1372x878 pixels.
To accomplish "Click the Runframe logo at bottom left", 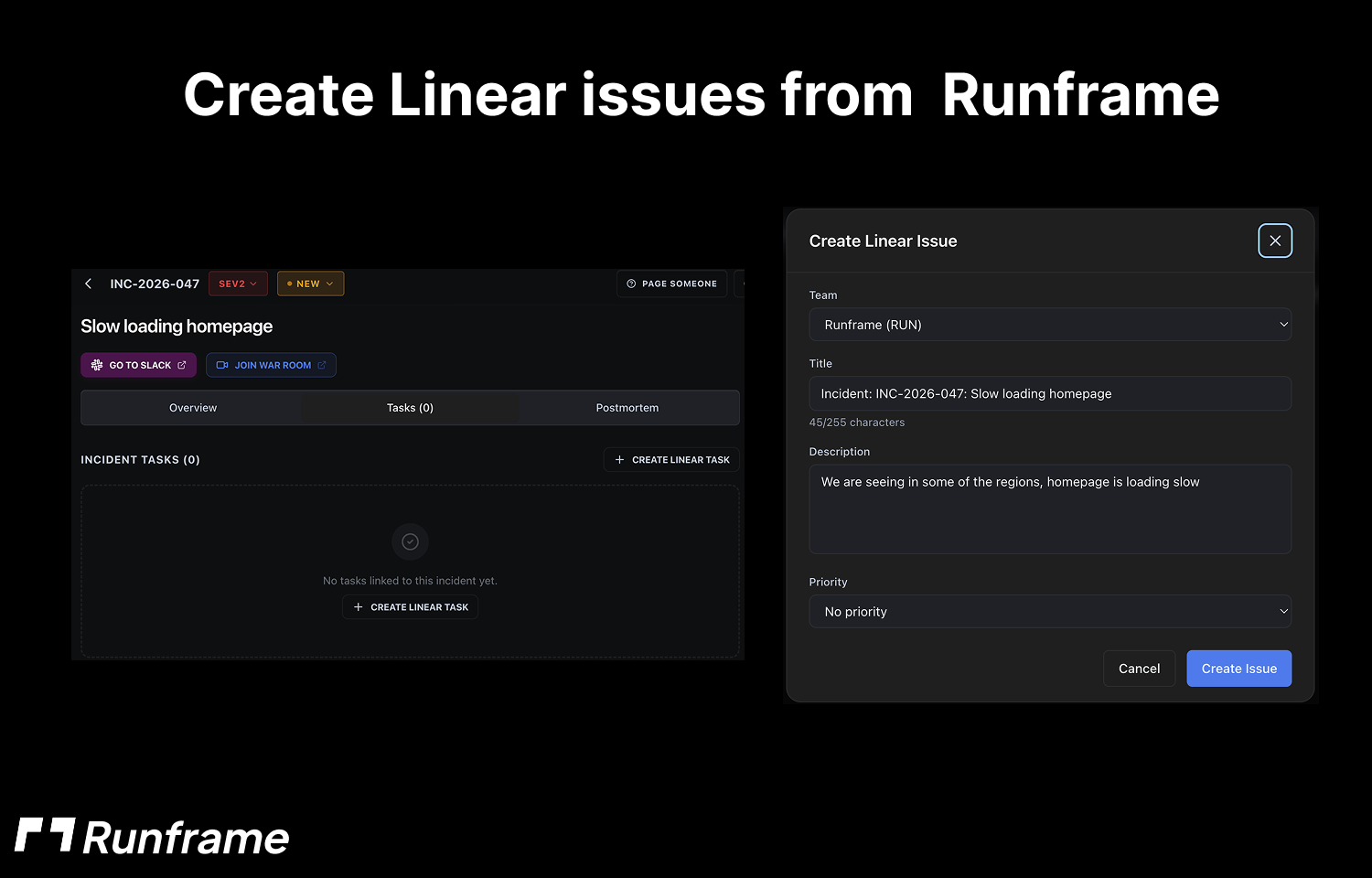I will tap(152, 838).
